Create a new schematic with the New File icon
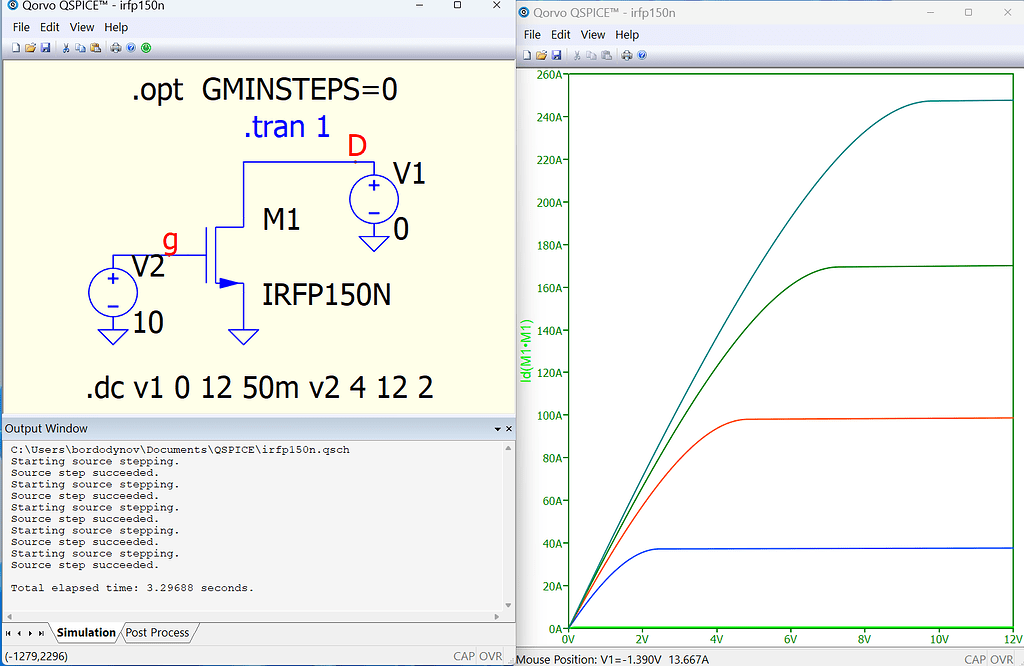Screen dimensions: 1024x666 click(16, 47)
